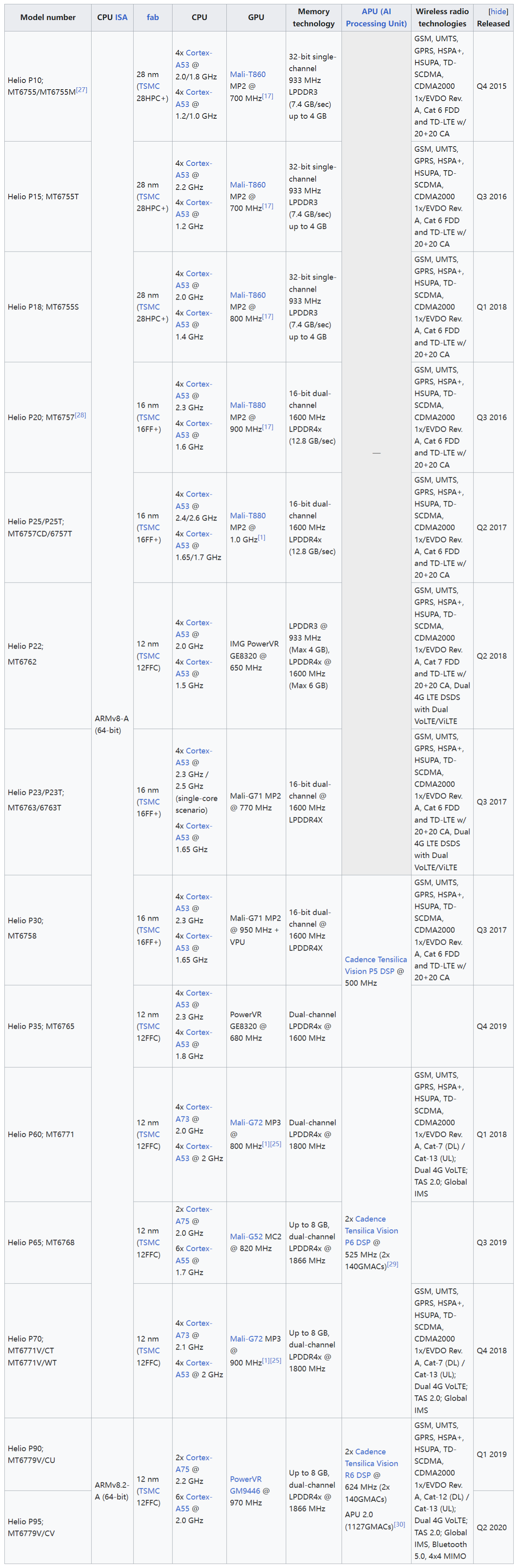
Task: Open APU (AI Processing Unit) header link
Action: (376, 18)
